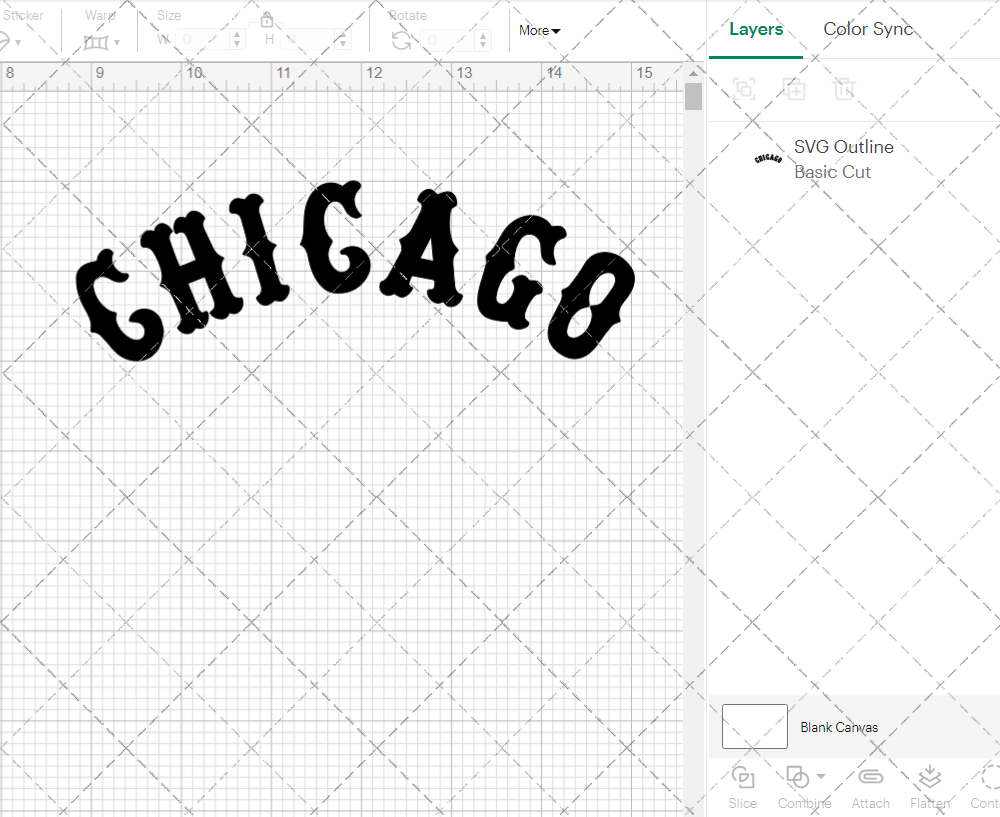Open the Sticker tool dropdown
Image resolution: width=1000 pixels, height=817 pixels.
[17, 43]
